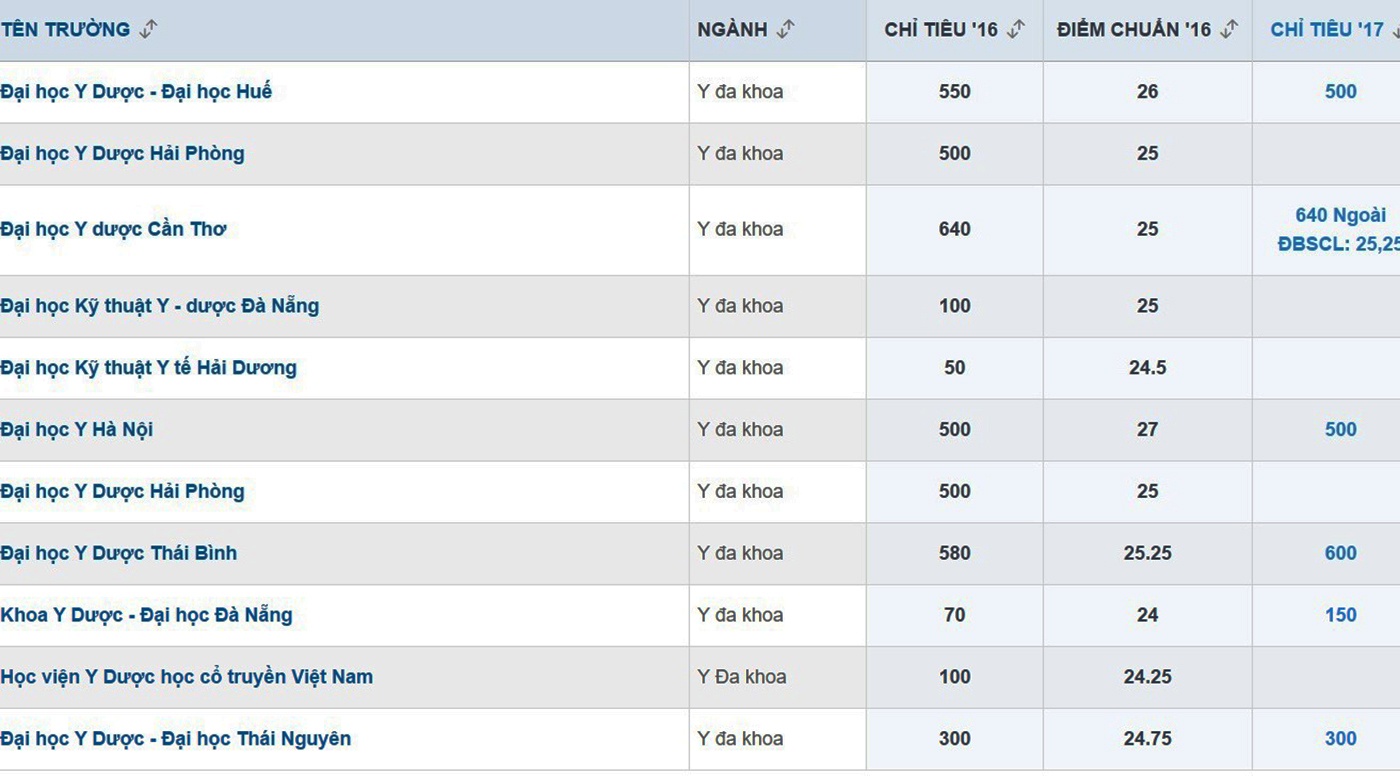Open Đại học Y Dược - Đại học Huế link

(x=136, y=92)
